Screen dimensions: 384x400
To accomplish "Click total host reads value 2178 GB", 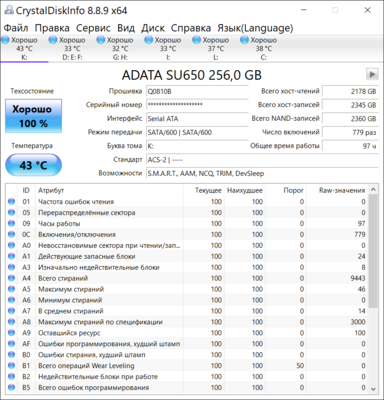I will click(350, 91).
